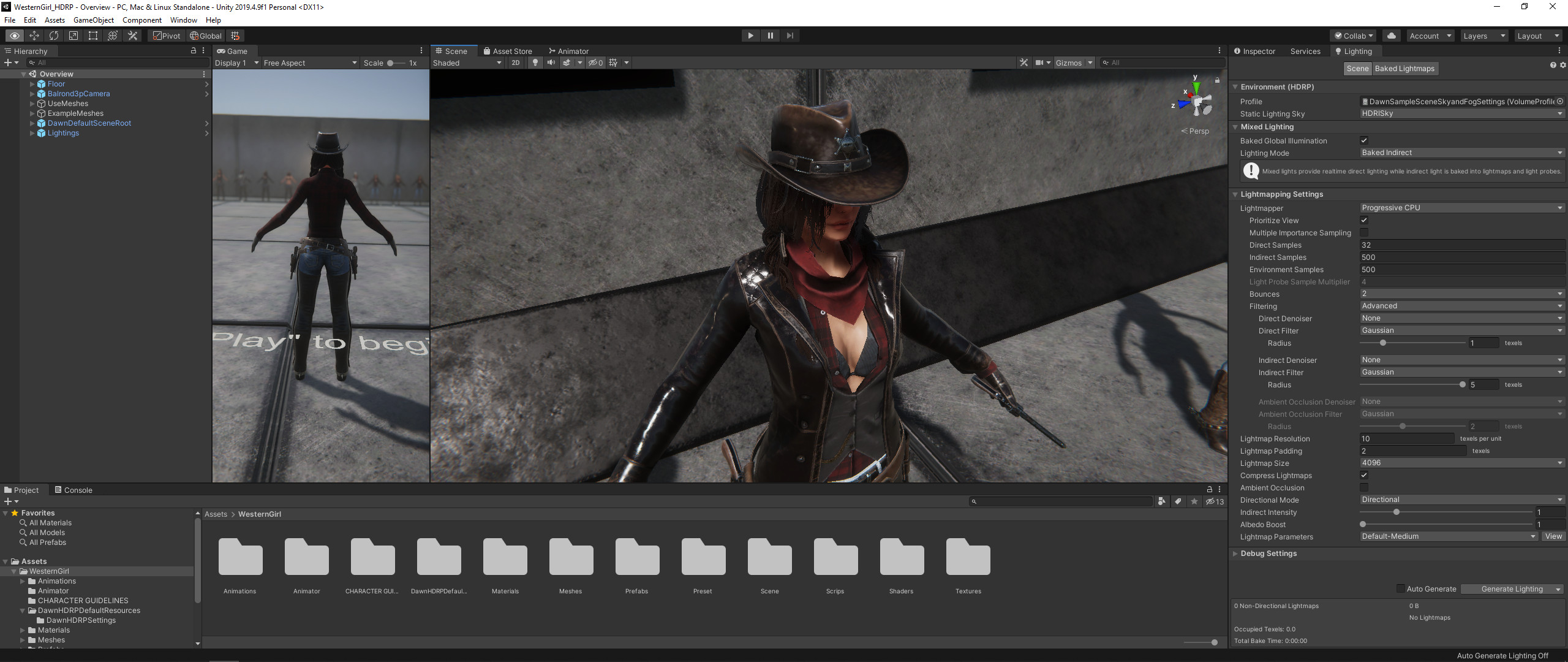Select the Rect transform tool
The image size is (1568, 662).
click(93, 36)
